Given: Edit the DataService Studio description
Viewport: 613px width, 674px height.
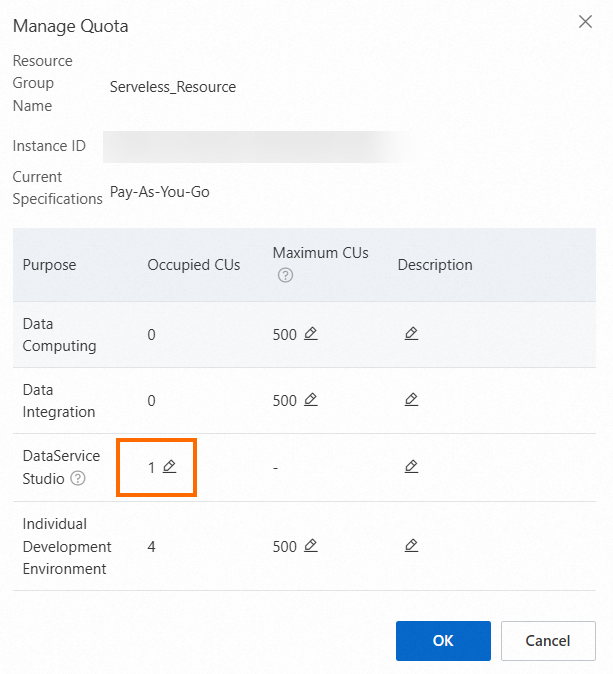Looking at the screenshot, I should (411, 466).
